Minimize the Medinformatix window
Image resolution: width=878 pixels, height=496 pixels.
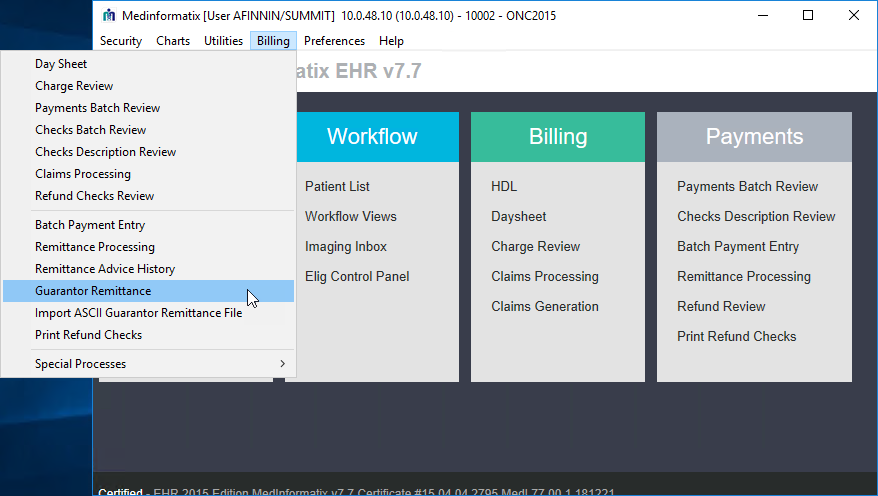763,15
